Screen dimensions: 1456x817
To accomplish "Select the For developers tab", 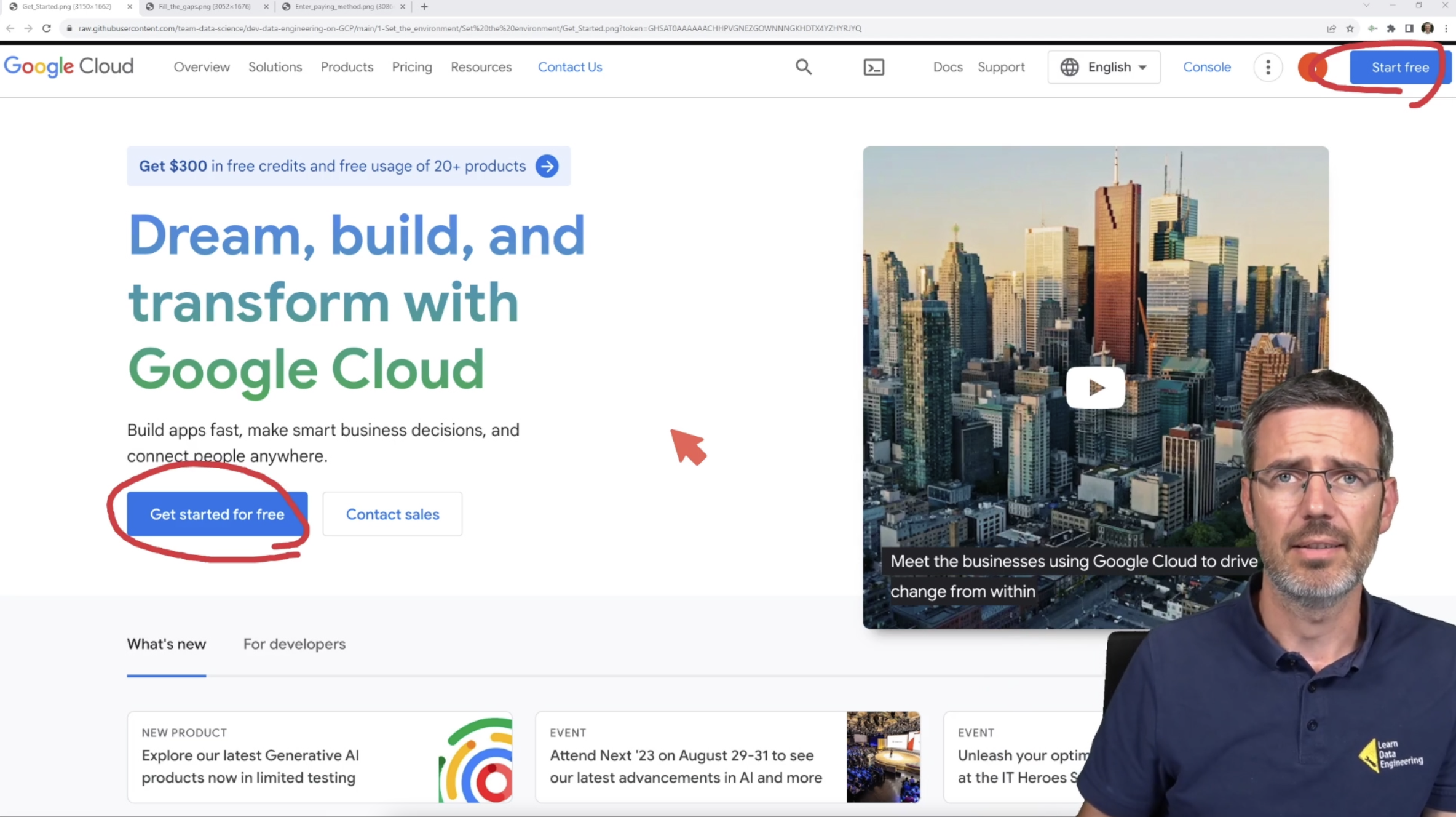I will point(295,645).
